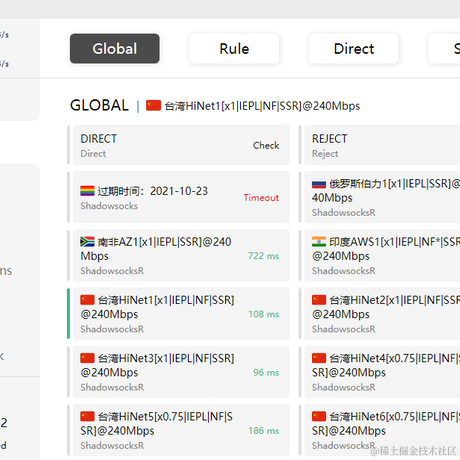
Task: Click the rainbow flag icon on 过期时间 card
Action: coord(87,191)
